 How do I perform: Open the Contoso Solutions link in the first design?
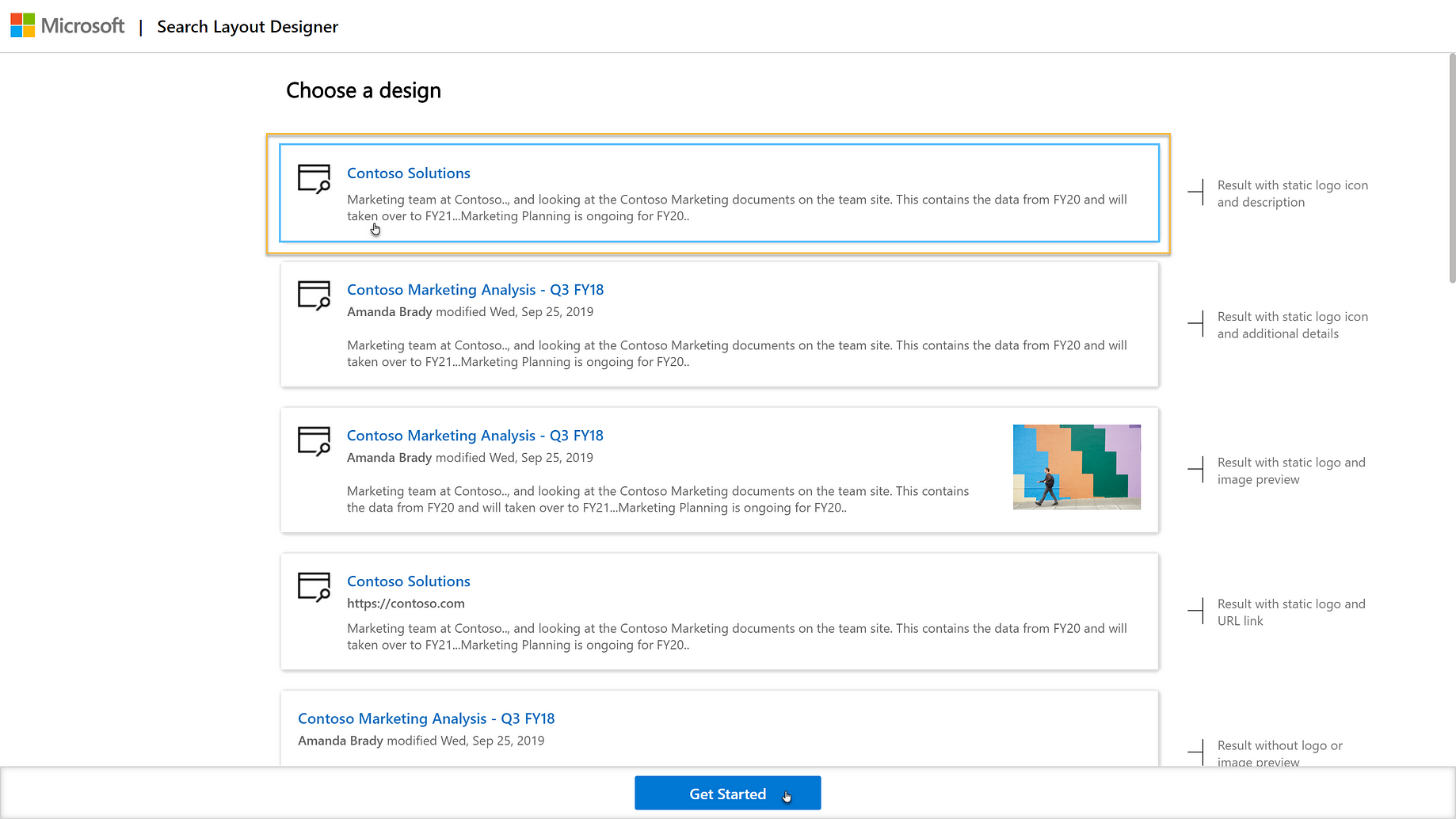pyautogui.click(x=409, y=173)
